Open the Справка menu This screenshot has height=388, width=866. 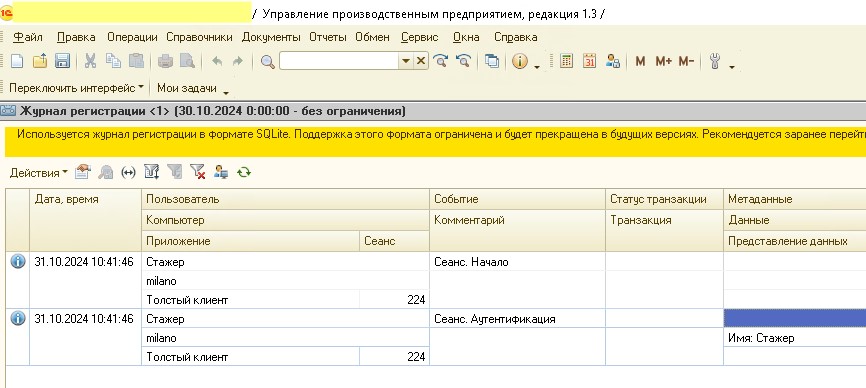[x=515, y=37]
